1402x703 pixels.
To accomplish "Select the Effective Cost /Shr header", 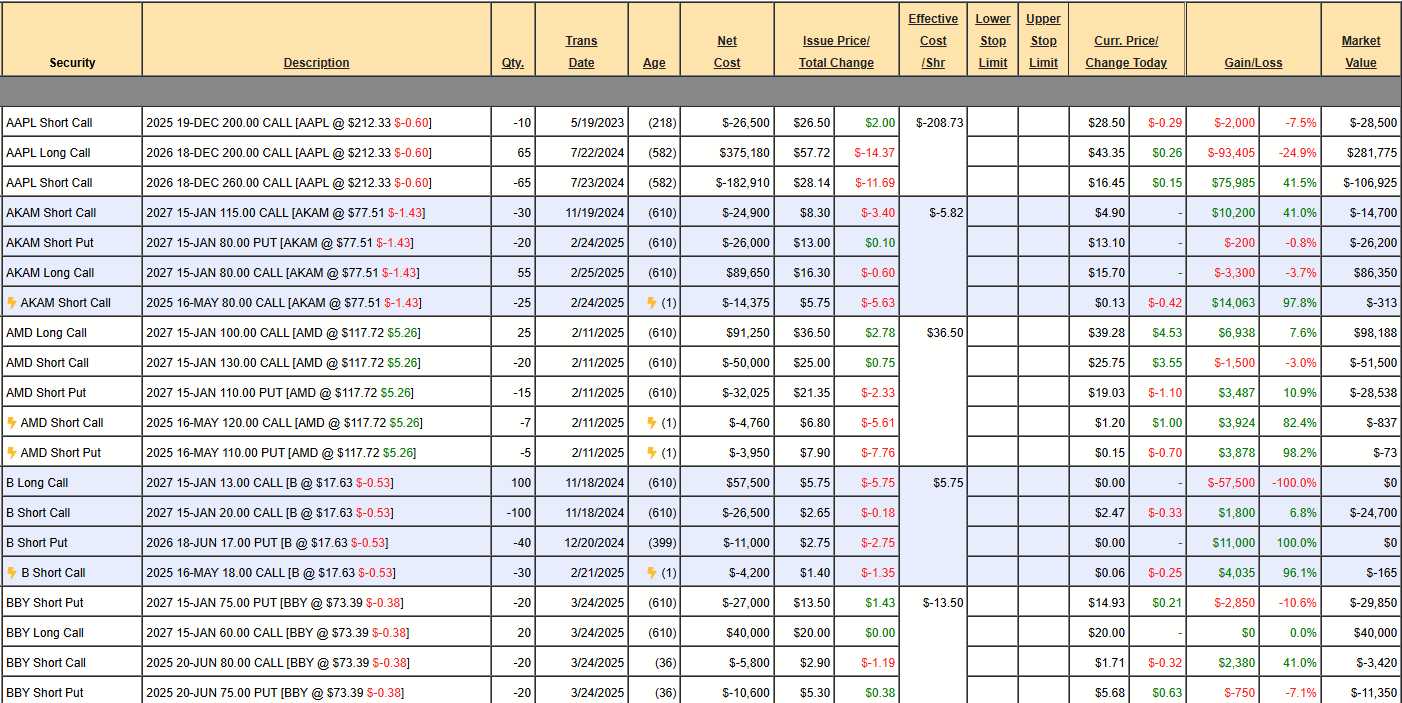I will [932, 40].
